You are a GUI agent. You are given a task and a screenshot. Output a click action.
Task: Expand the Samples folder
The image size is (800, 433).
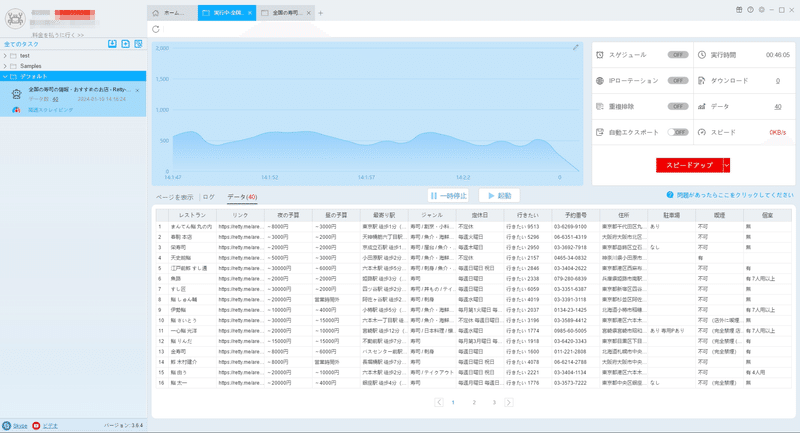point(5,66)
